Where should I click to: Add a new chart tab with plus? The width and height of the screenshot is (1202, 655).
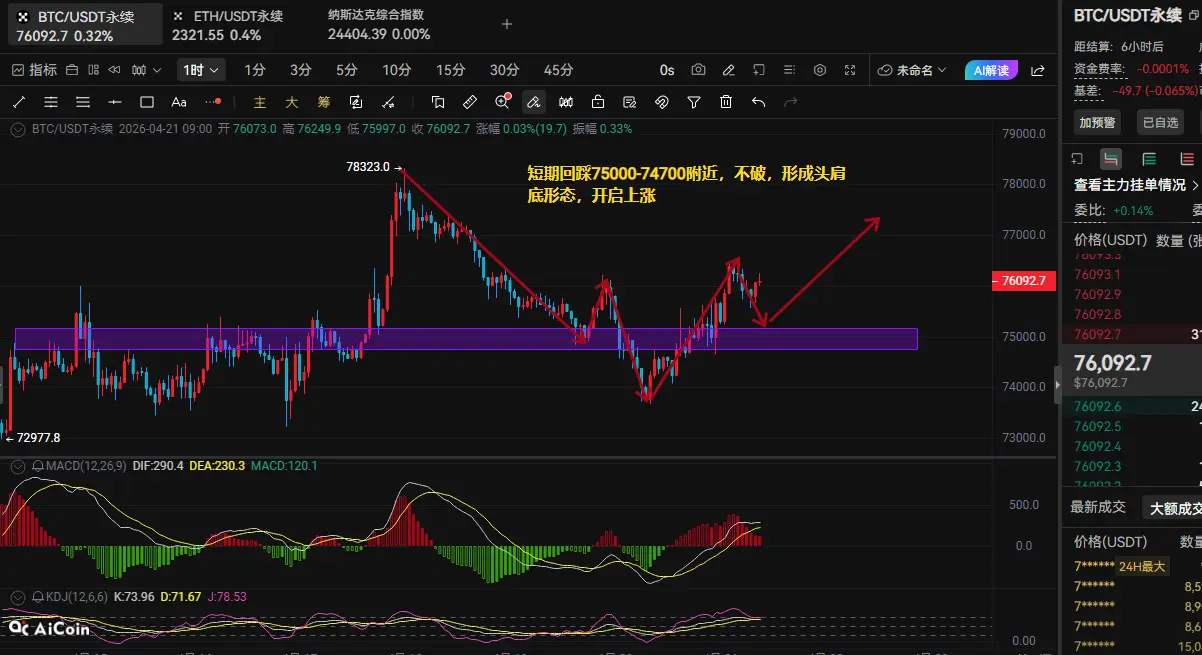pyautogui.click(x=507, y=24)
